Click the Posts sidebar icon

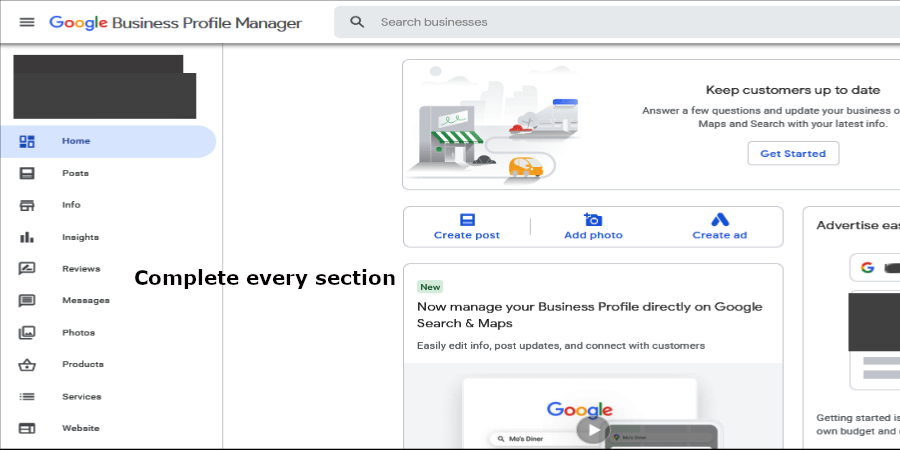(27, 173)
